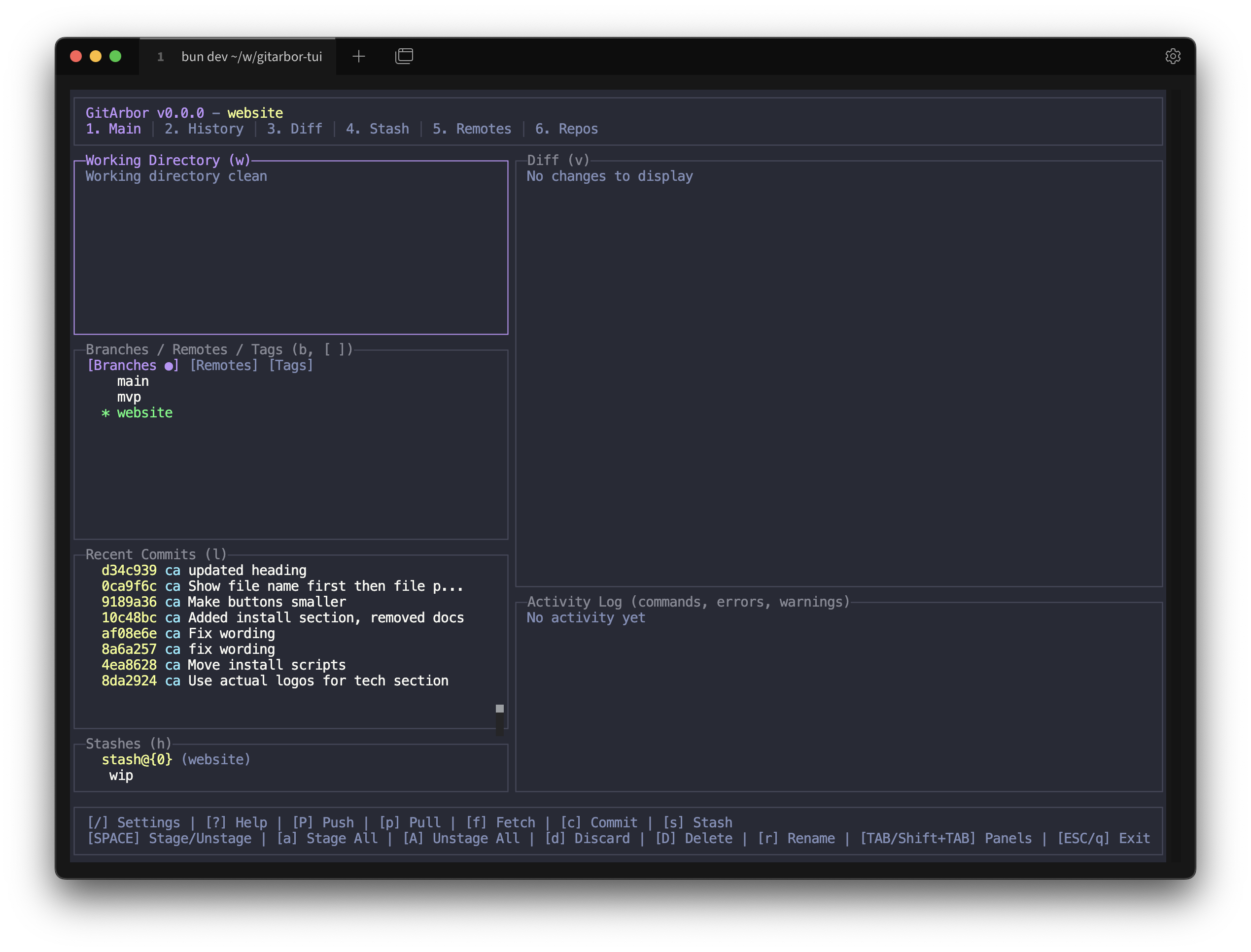
Task: Open Help from the bottom shortcut bar
Action: (x=237, y=822)
